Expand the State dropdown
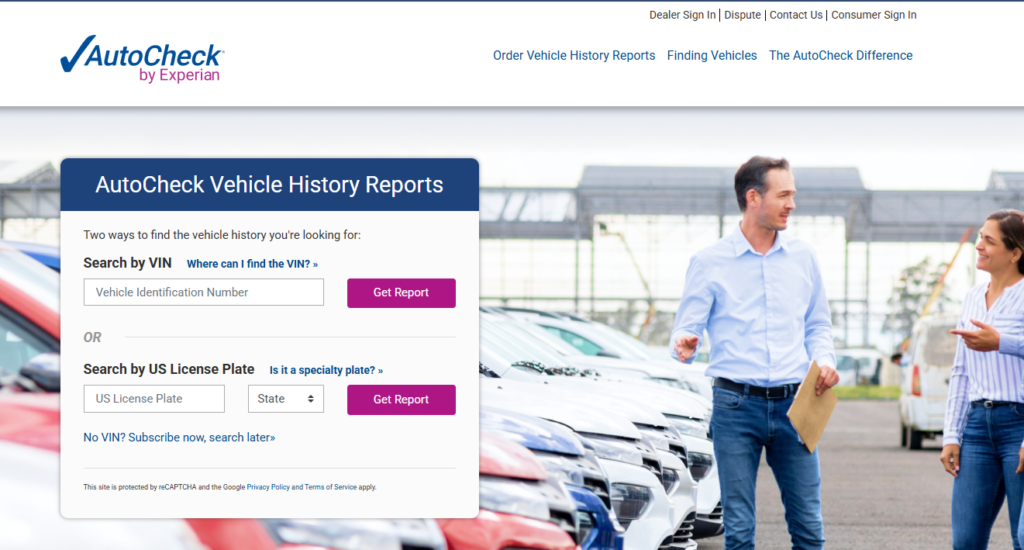 click(285, 398)
